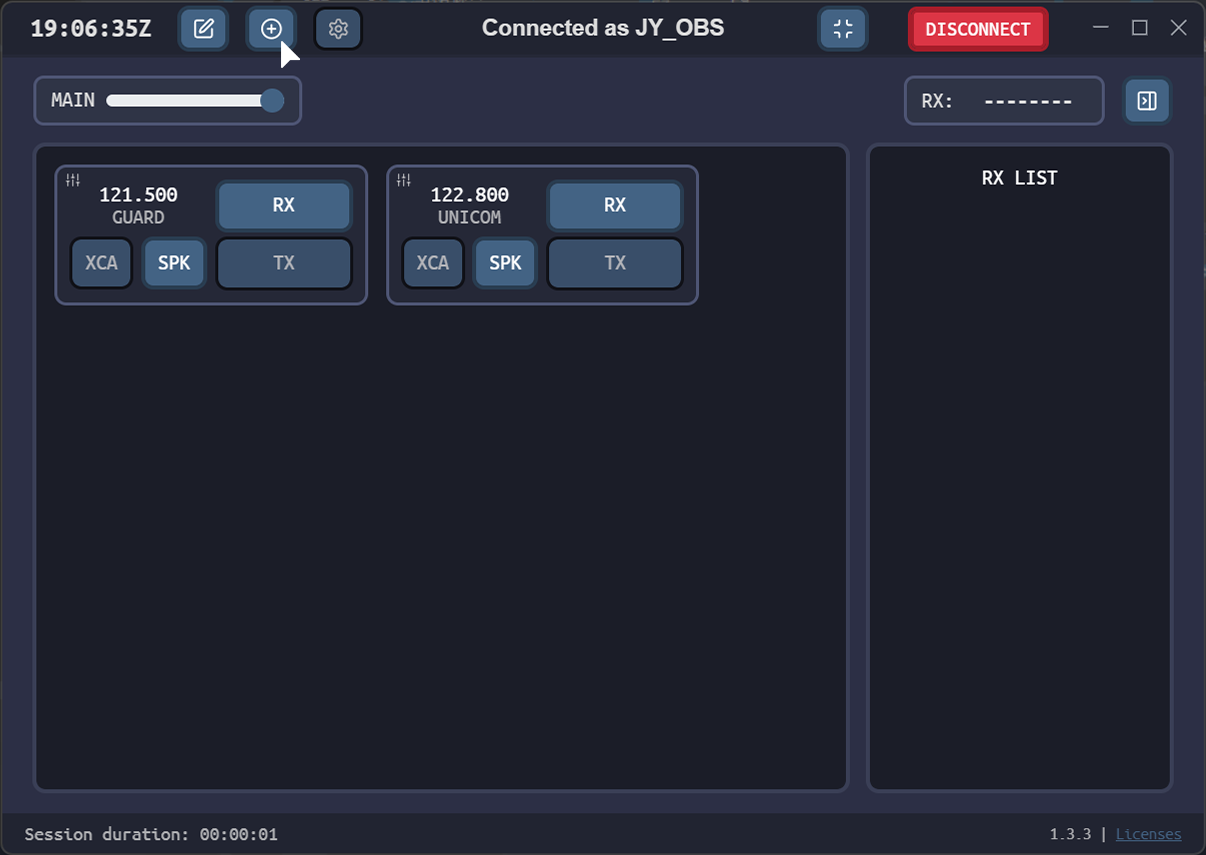1206x855 pixels.
Task: Open mixer sliders icon on GUARD 121.500
Action: point(73,180)
